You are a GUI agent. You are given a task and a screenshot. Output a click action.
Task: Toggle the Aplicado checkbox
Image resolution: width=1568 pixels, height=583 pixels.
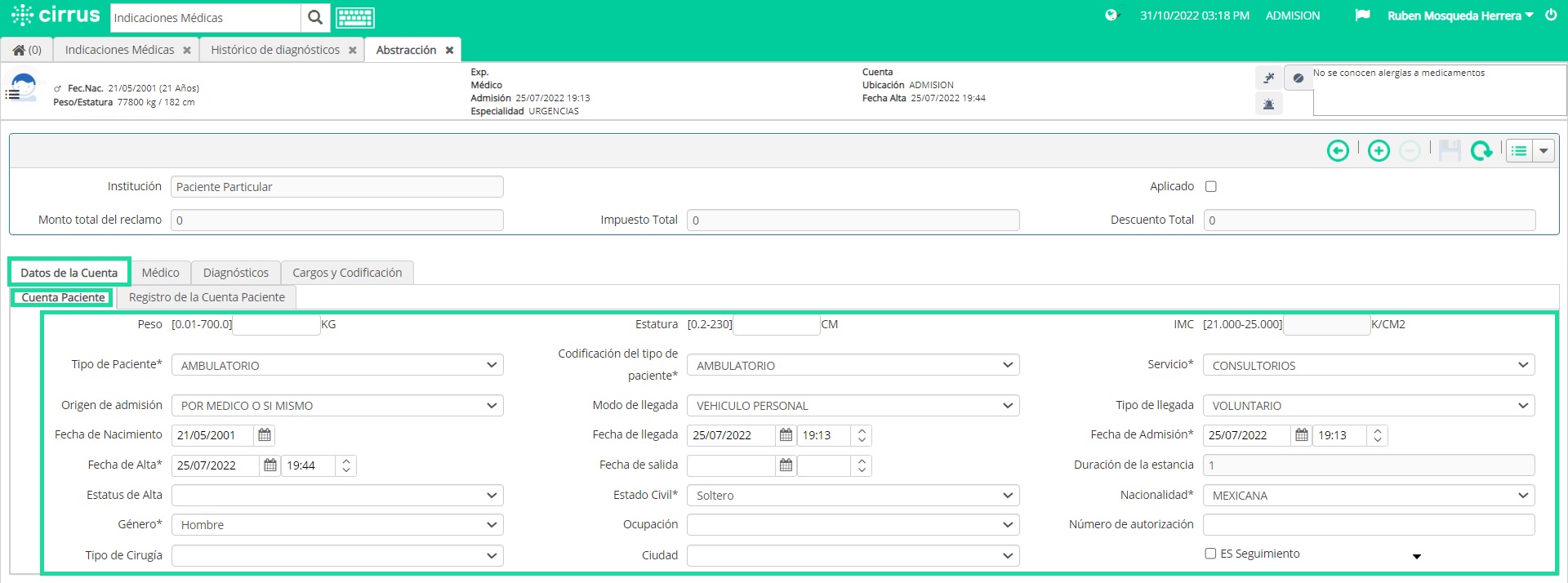(x=1211, y=186)
